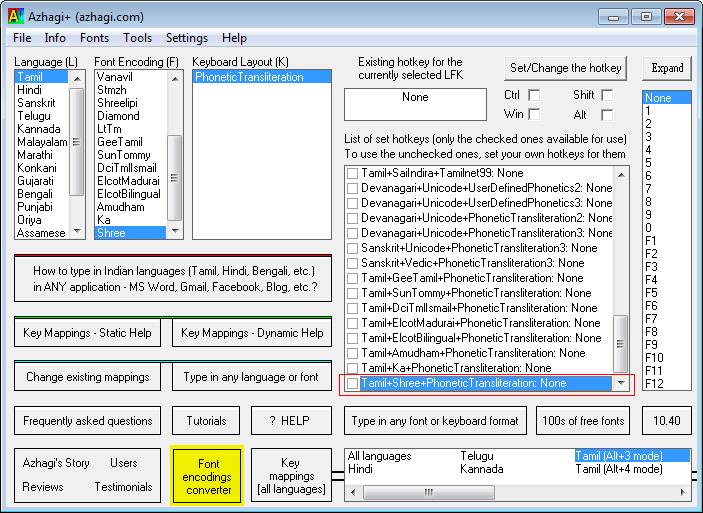
Task: Click the 10.40 version button
Action: point(667,421)
